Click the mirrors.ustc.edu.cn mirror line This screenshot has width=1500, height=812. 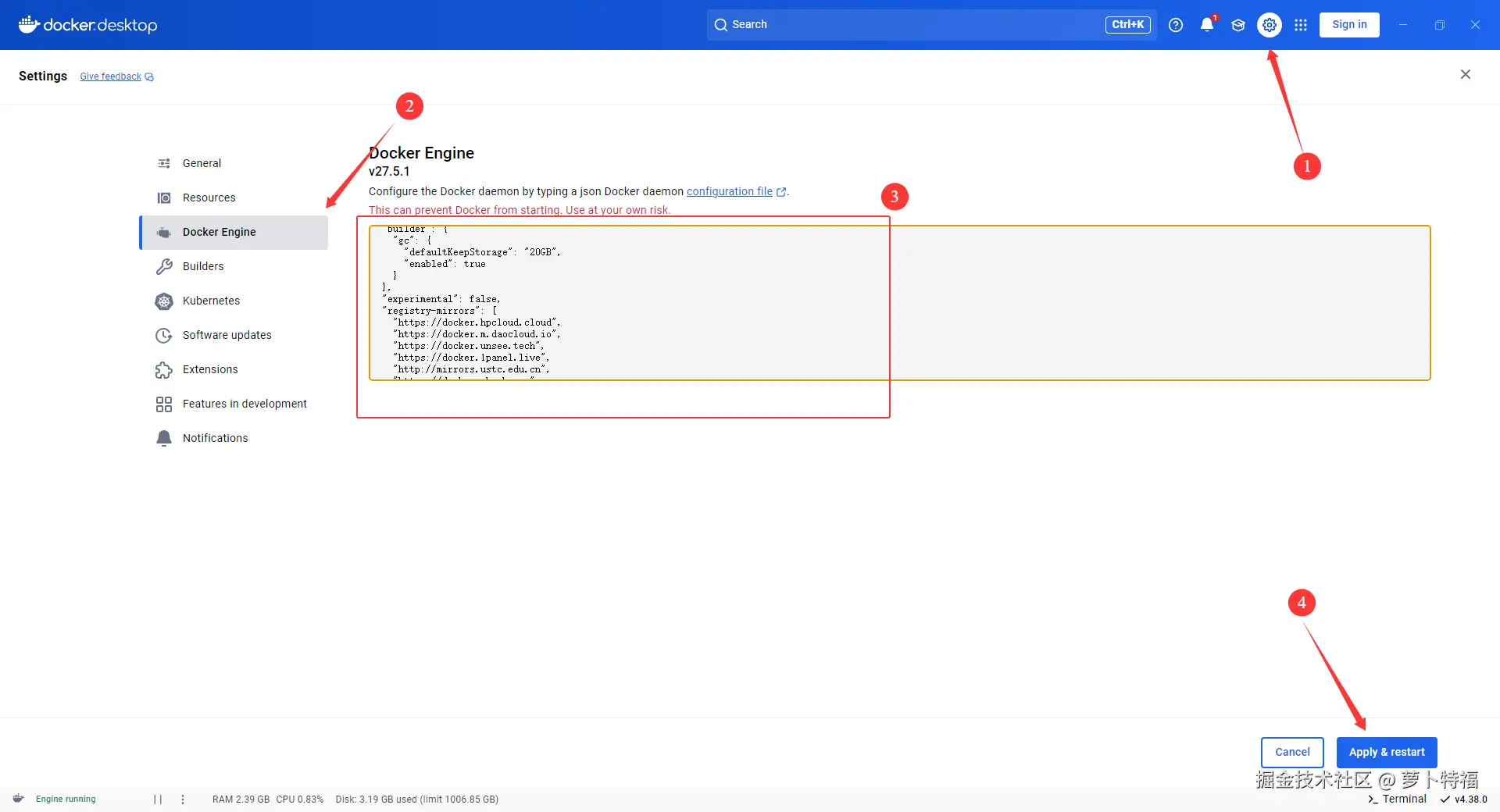point(471,369)
